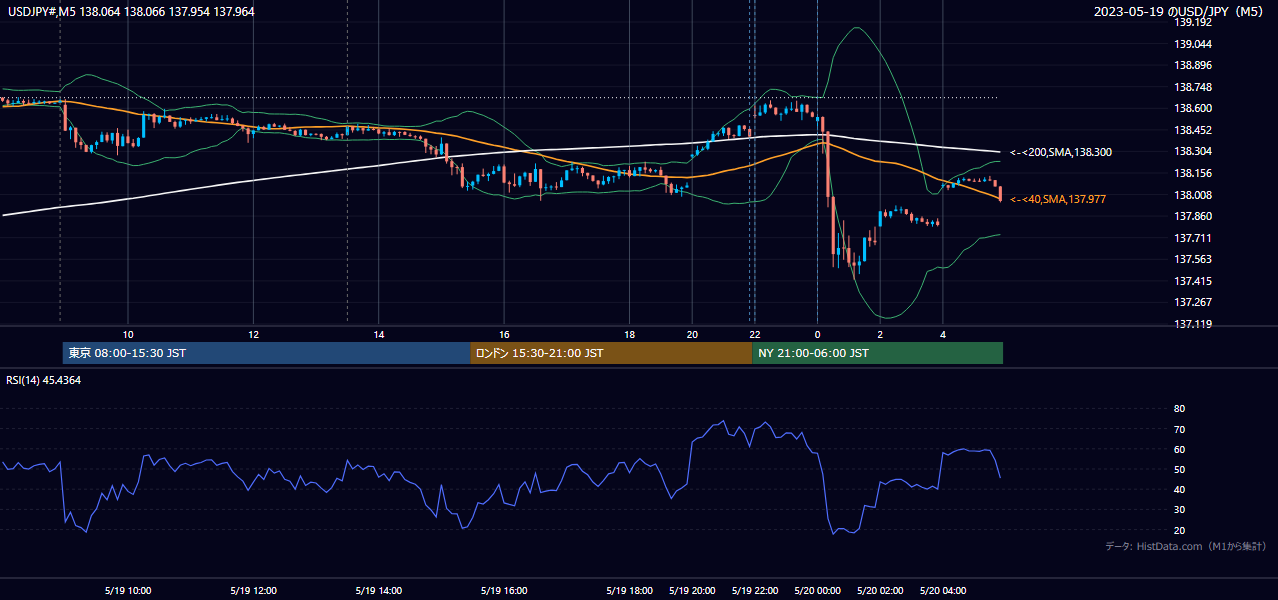Click price axis label 138.896
This screenshot has width=1278, height=600.
coord(1193,65)
